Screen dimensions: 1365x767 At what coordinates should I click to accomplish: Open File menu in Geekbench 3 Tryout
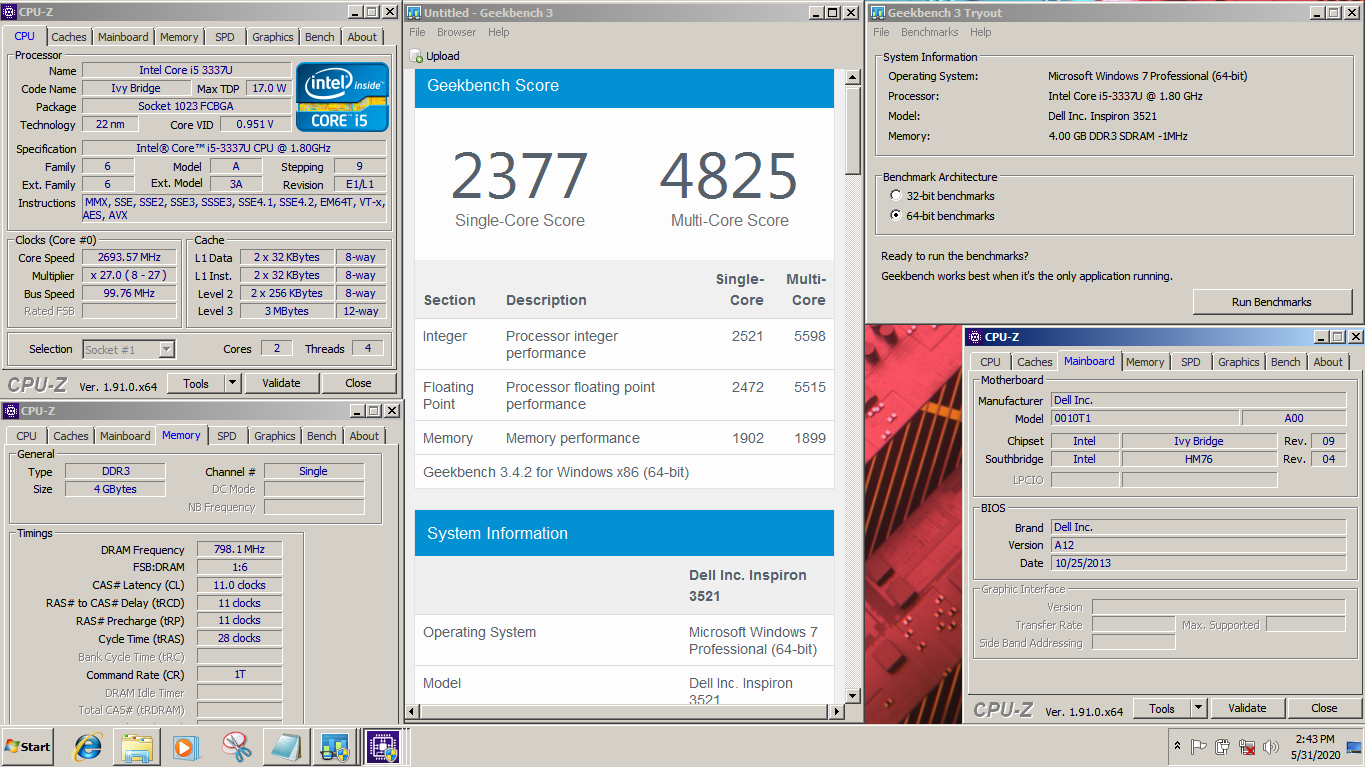click(881, 32)
